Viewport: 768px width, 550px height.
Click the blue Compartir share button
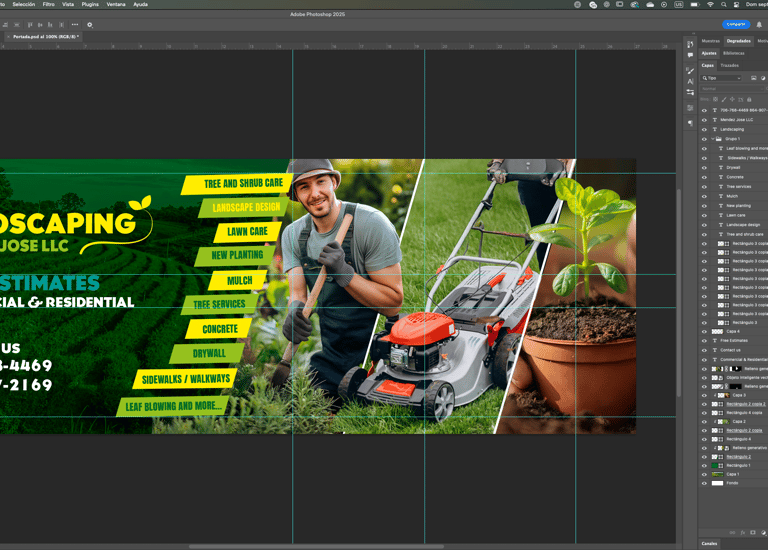[x=736, y=24]
